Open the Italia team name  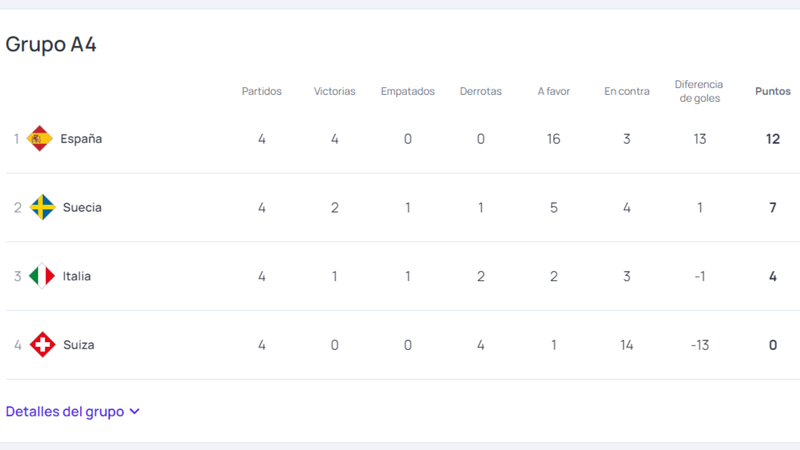[77, 276]
